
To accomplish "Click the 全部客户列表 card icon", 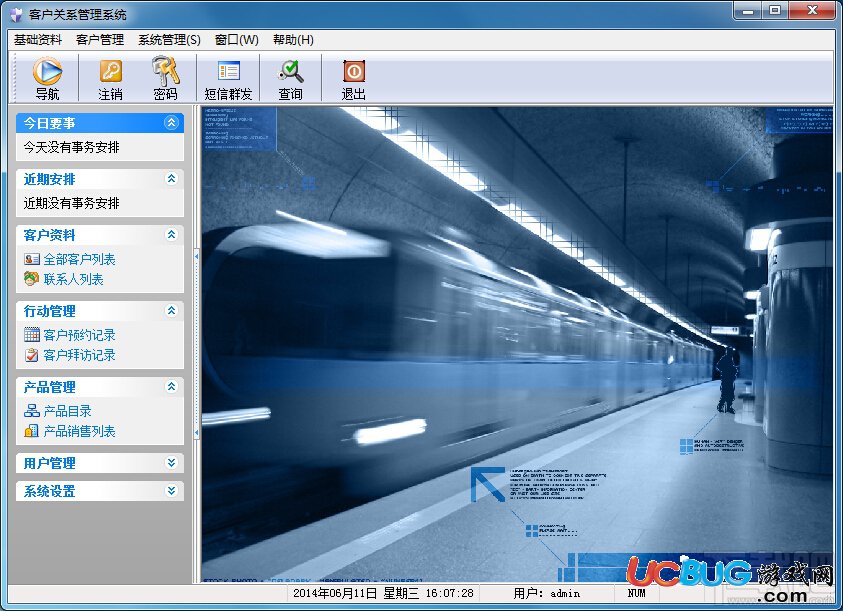I will click(x=32, y=259).
